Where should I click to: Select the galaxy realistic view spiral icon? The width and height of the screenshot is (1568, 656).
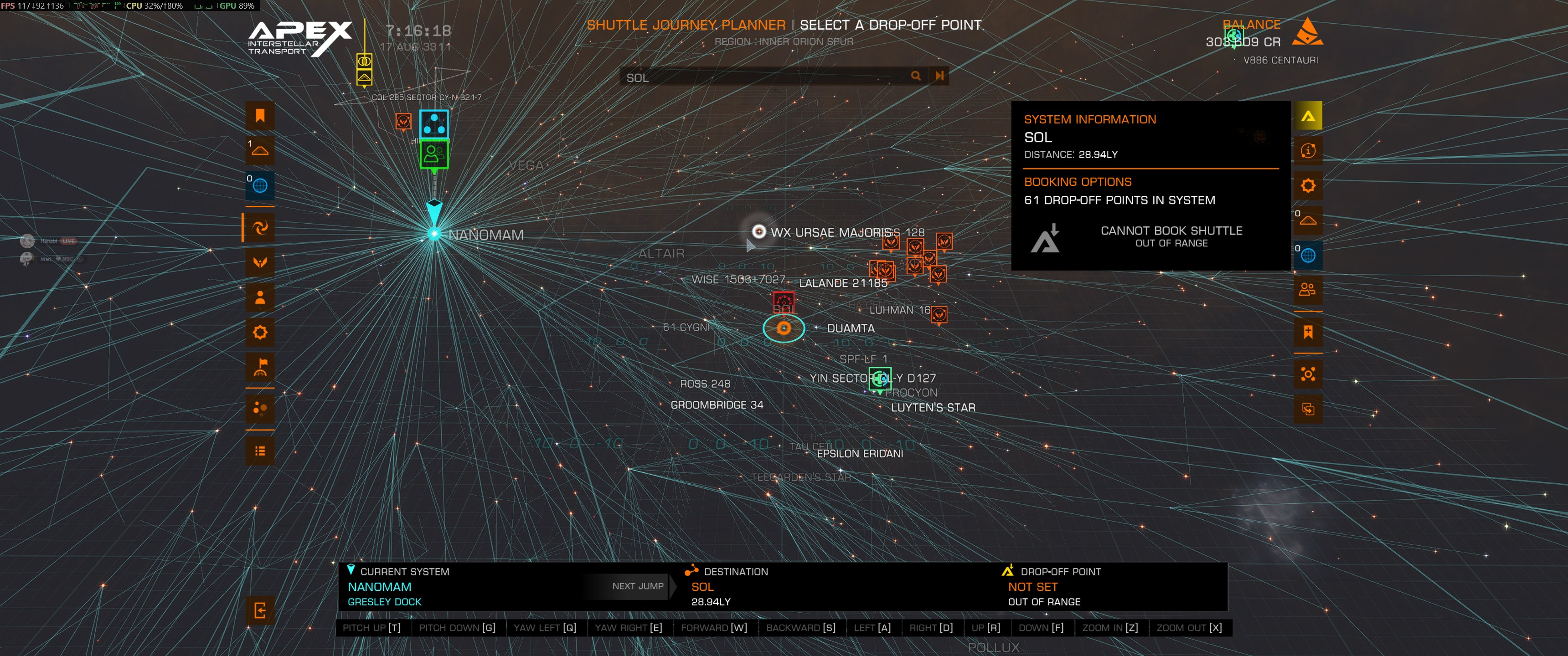tap(260, 228)
